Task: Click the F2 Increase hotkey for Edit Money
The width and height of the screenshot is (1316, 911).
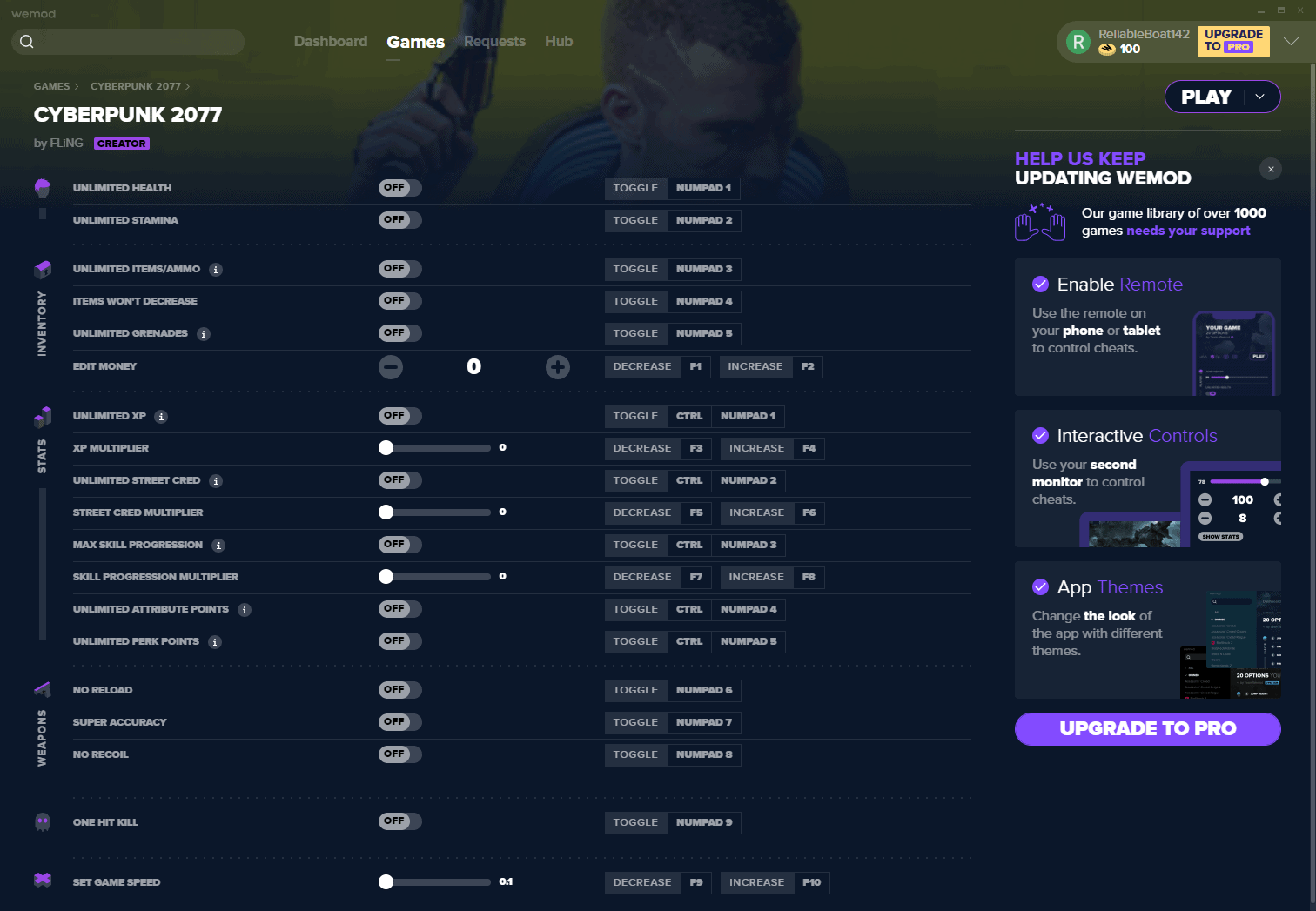Action: [808, 367]
